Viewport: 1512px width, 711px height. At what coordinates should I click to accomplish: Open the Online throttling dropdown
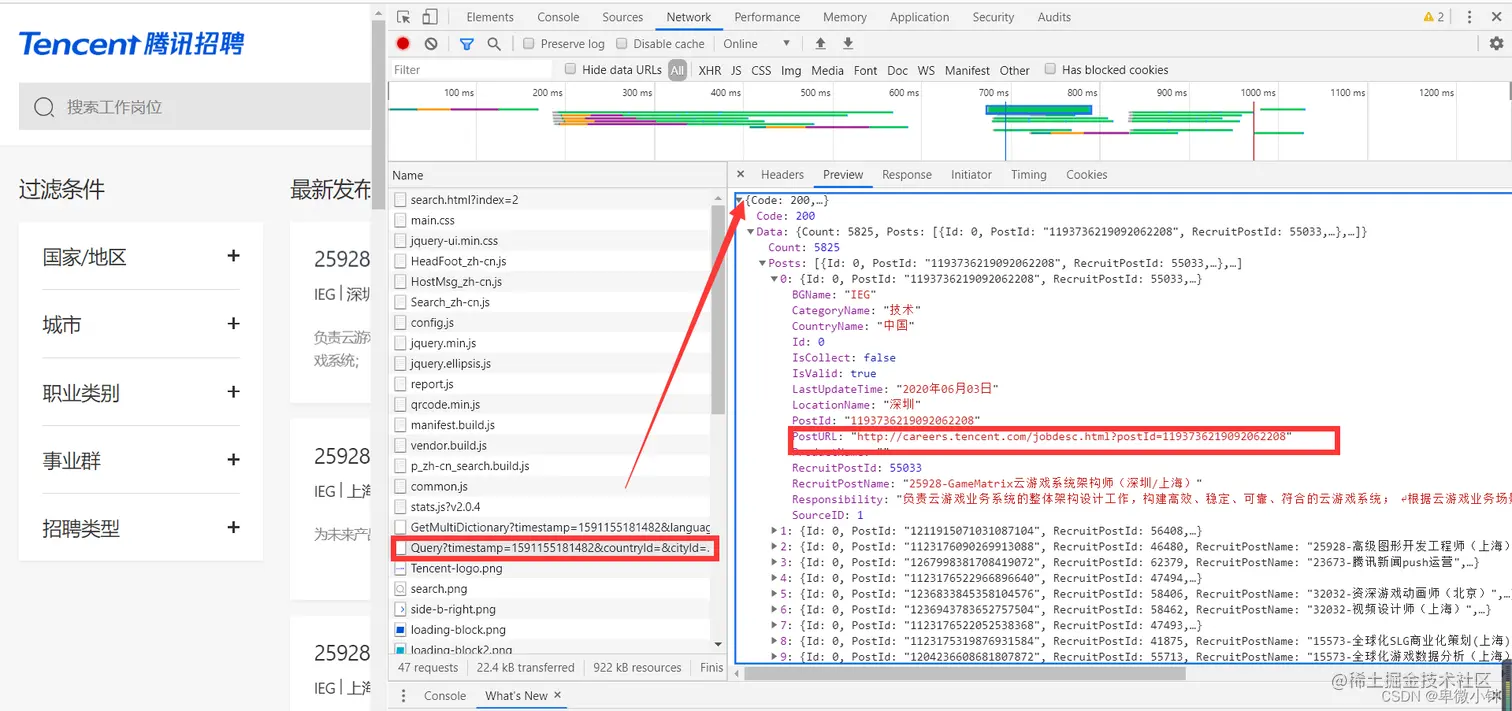click(x=757, y=44)
